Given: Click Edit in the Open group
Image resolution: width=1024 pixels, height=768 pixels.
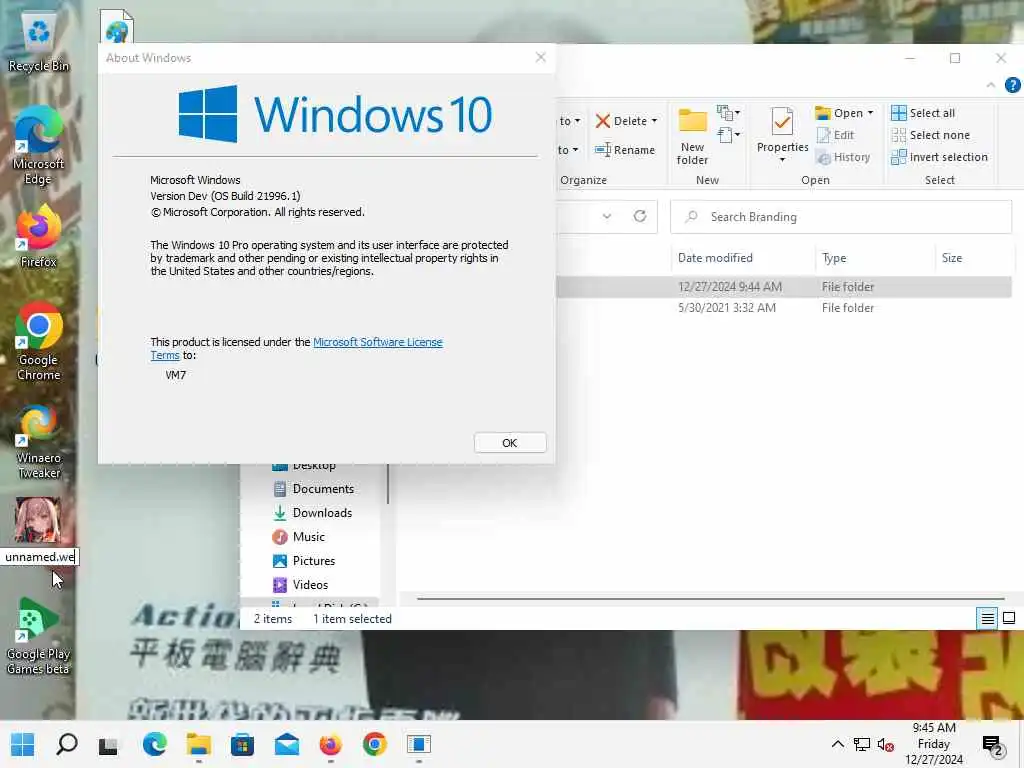Looking at the screenshot, I should pyautogui.click(x=835, y=135).
